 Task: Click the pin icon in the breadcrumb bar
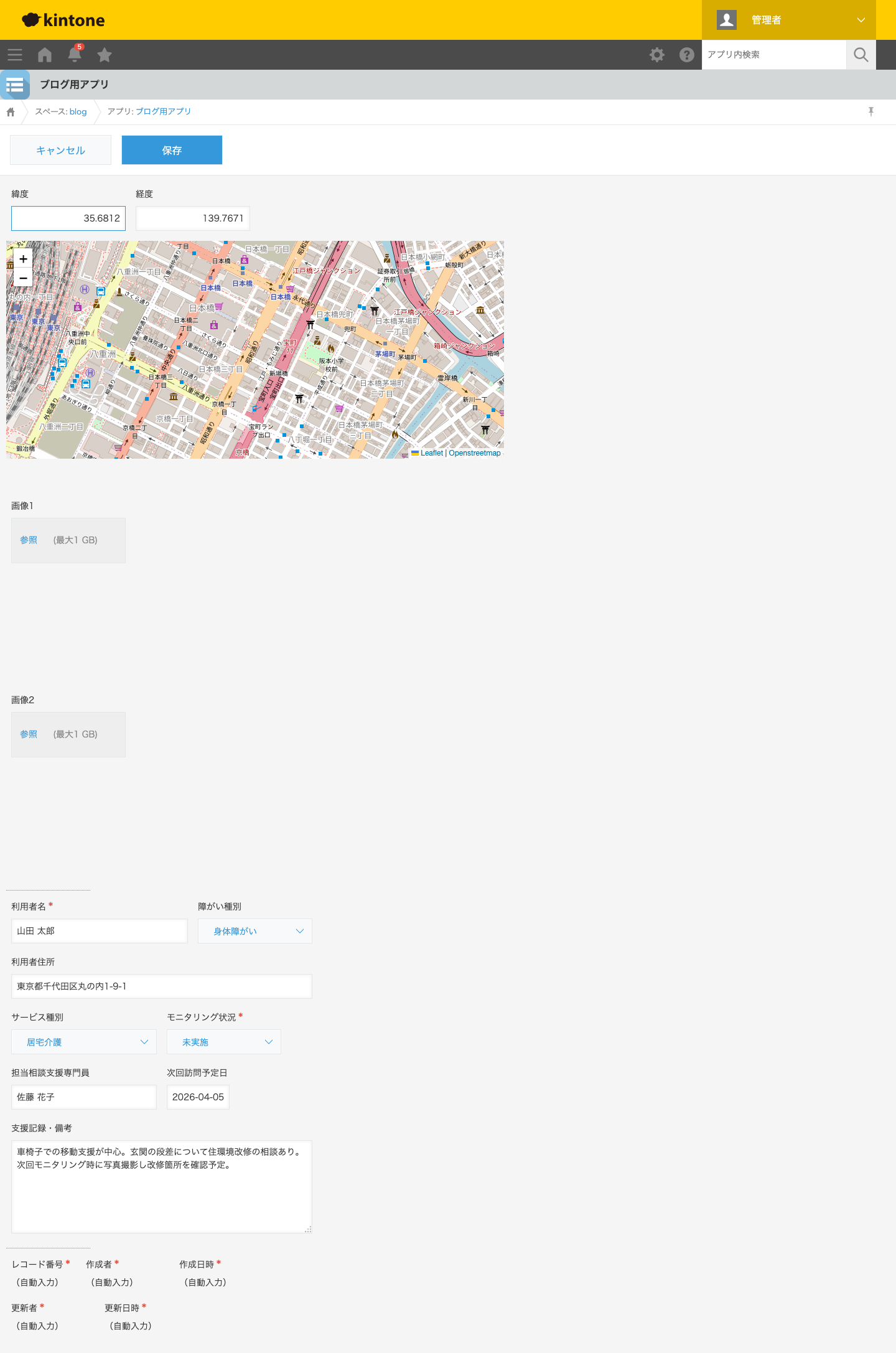tap(871, 111)
